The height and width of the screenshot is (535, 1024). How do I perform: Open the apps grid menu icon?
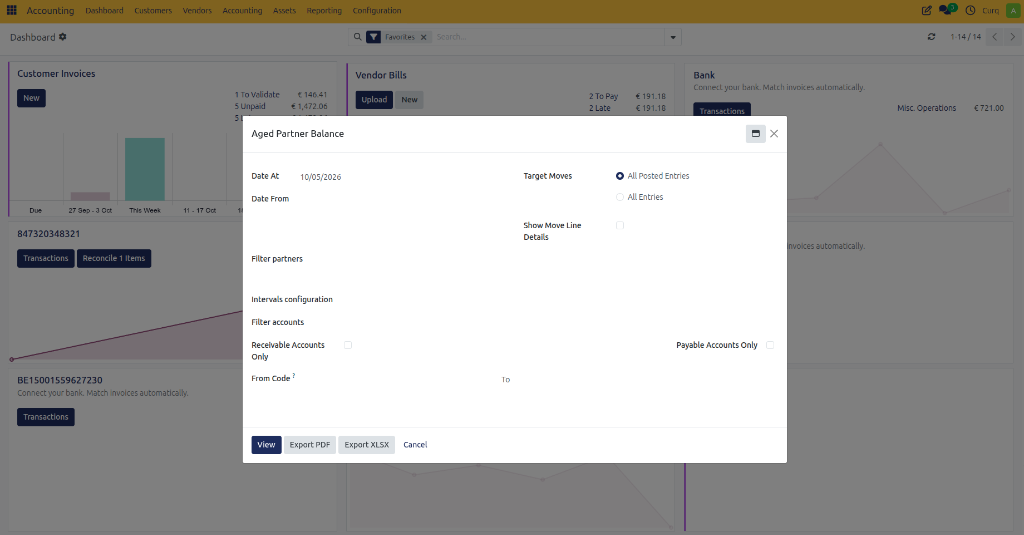[x=12, y=10]
